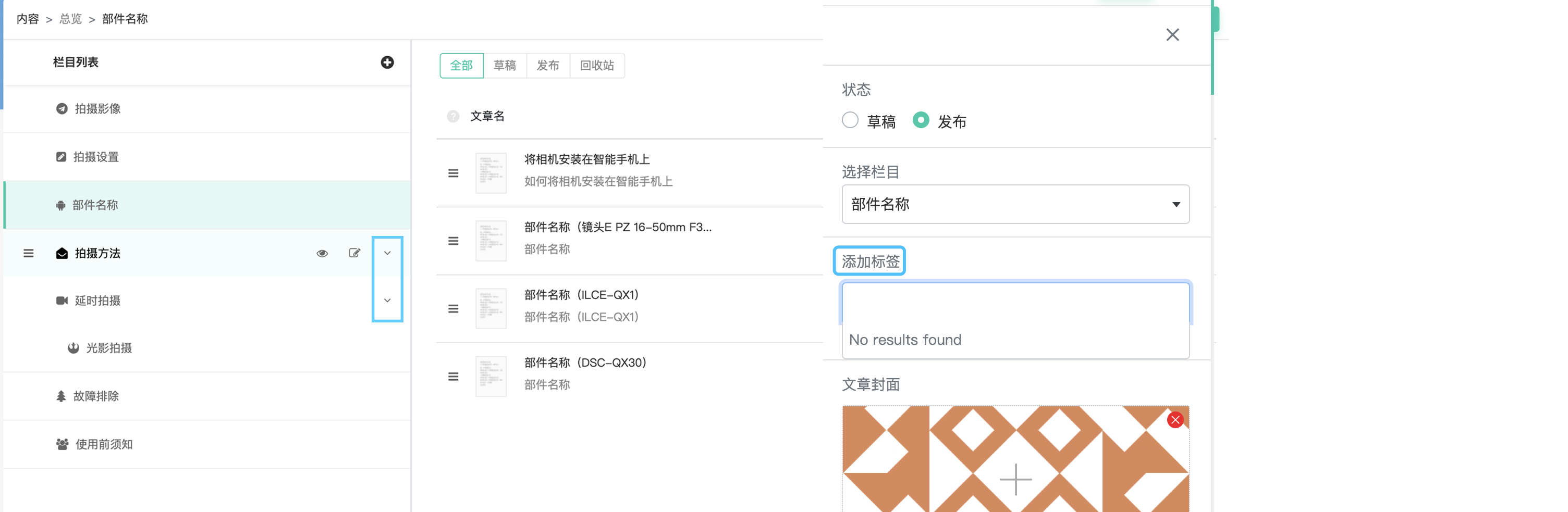Click the paper plane icon beside 拍摄影像
Viewport: 1568px width, 512px height.
pos(61,109)
